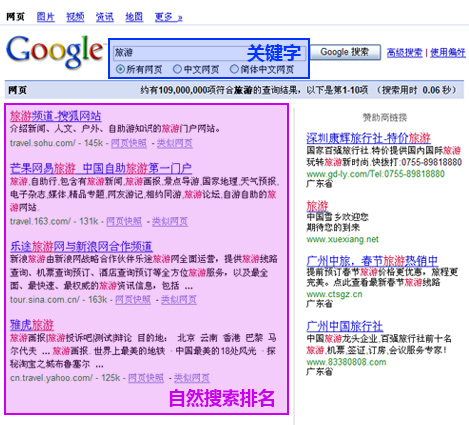This screenshot has height=425, width=469.
Task: Click the search input containing 旅游
Action: 209,53
